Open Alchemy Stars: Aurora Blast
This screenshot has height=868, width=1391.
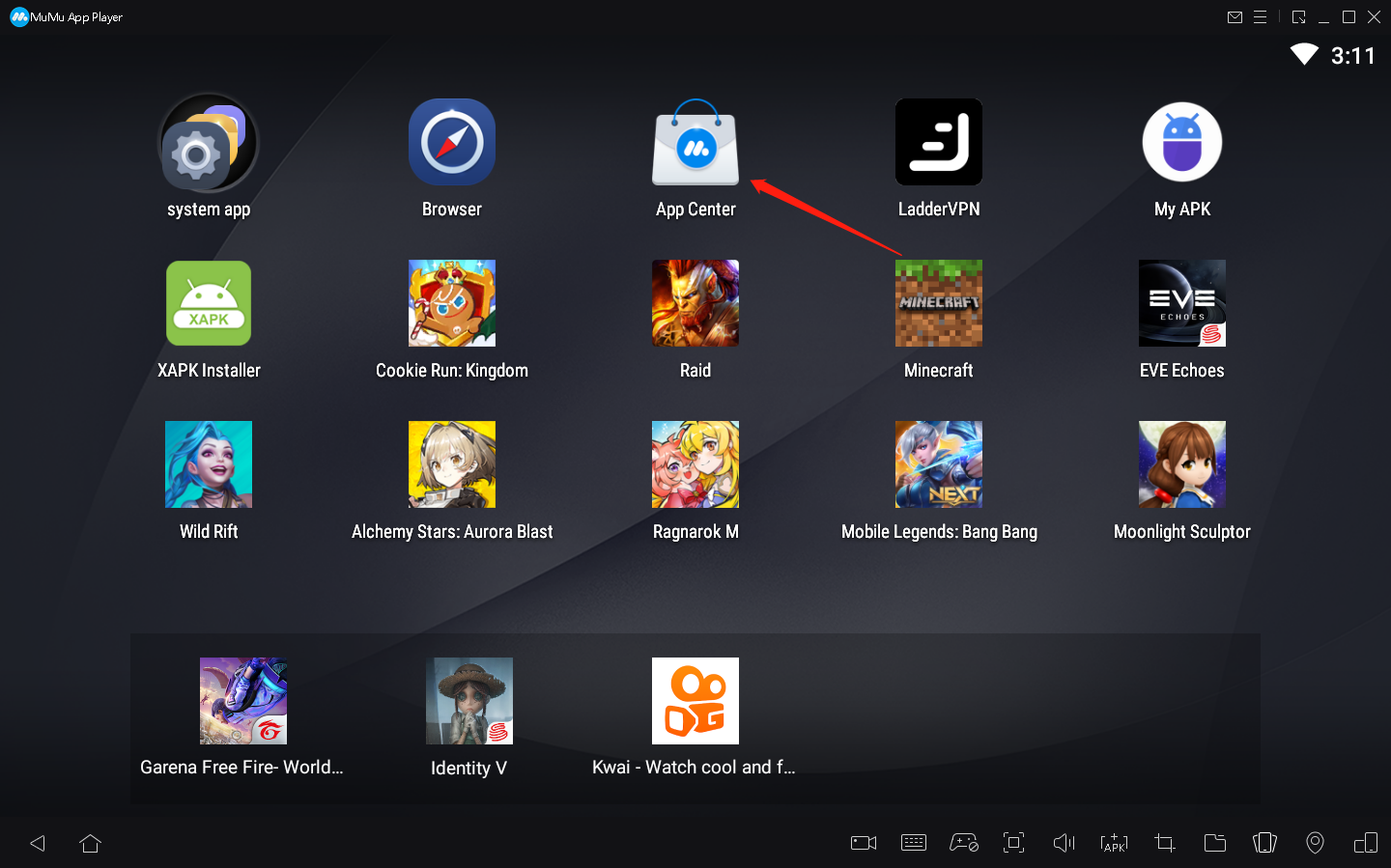452,464
